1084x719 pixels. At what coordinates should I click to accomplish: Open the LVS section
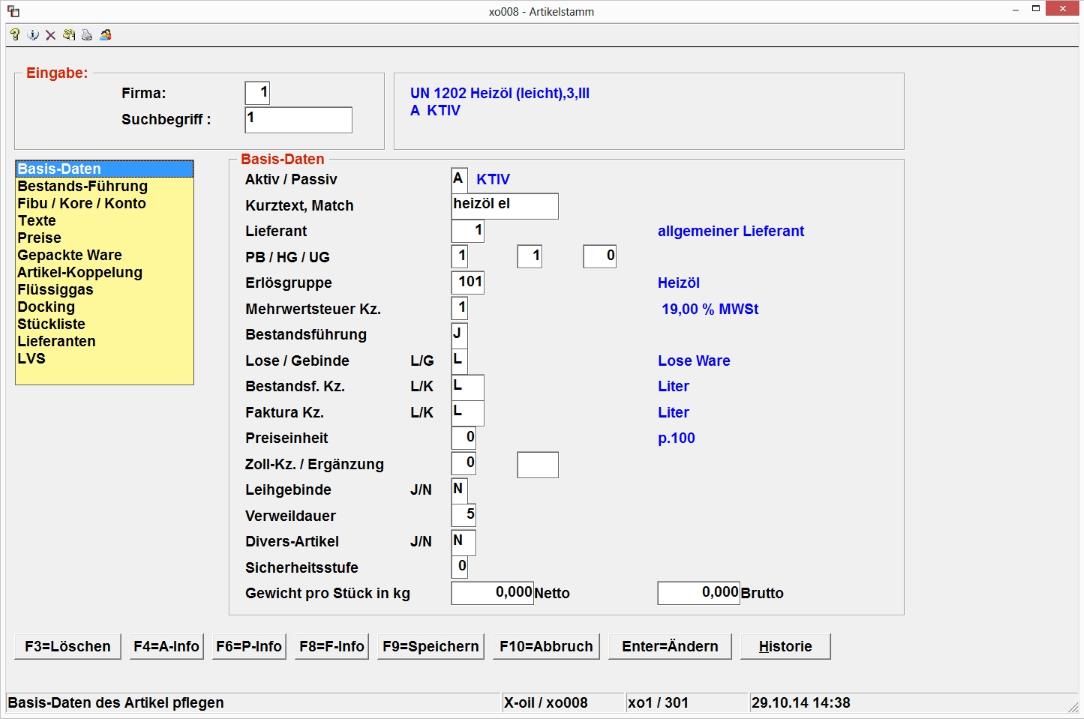coord(104,359)
